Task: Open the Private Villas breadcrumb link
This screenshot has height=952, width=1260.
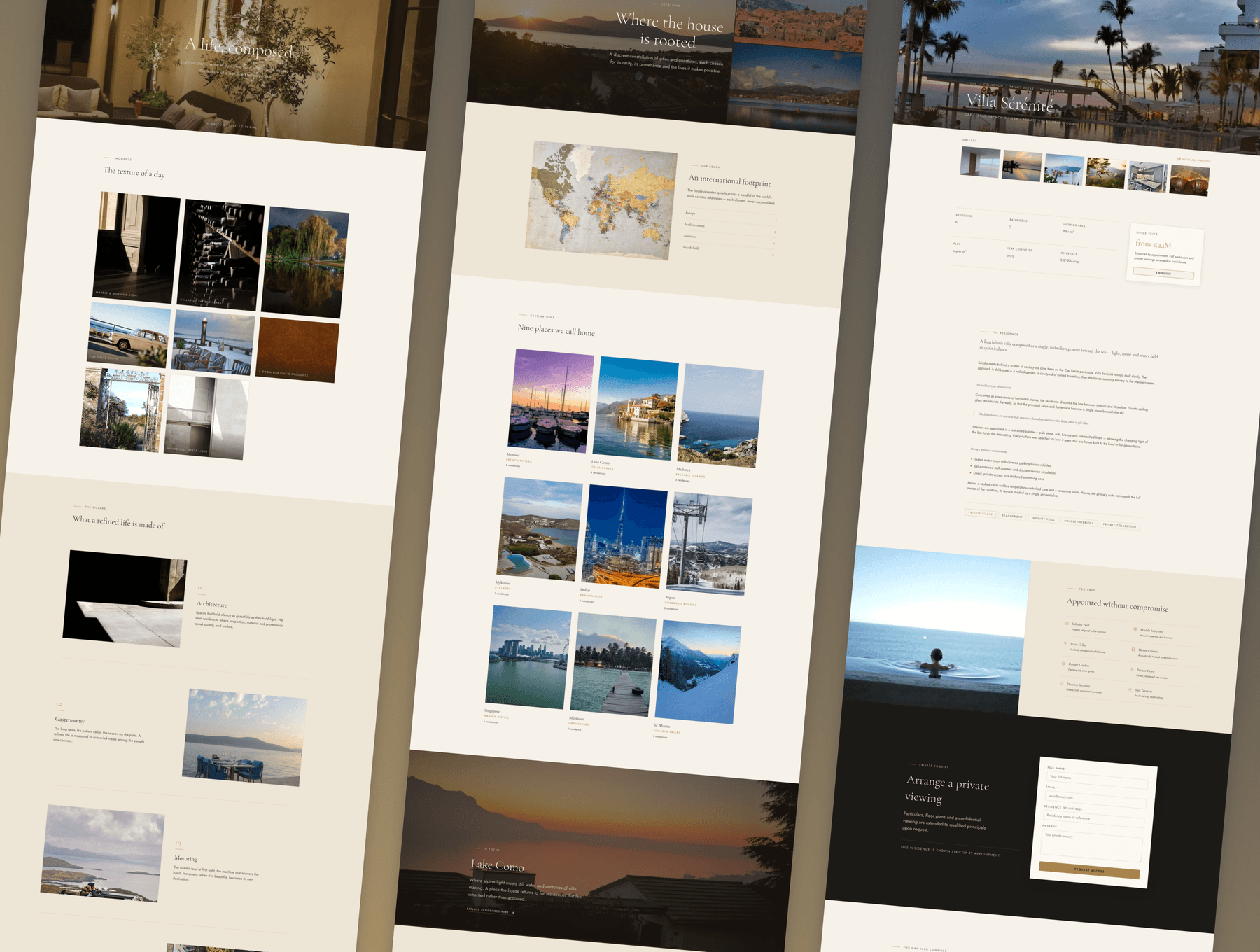Action: [x=1021, y=88]
